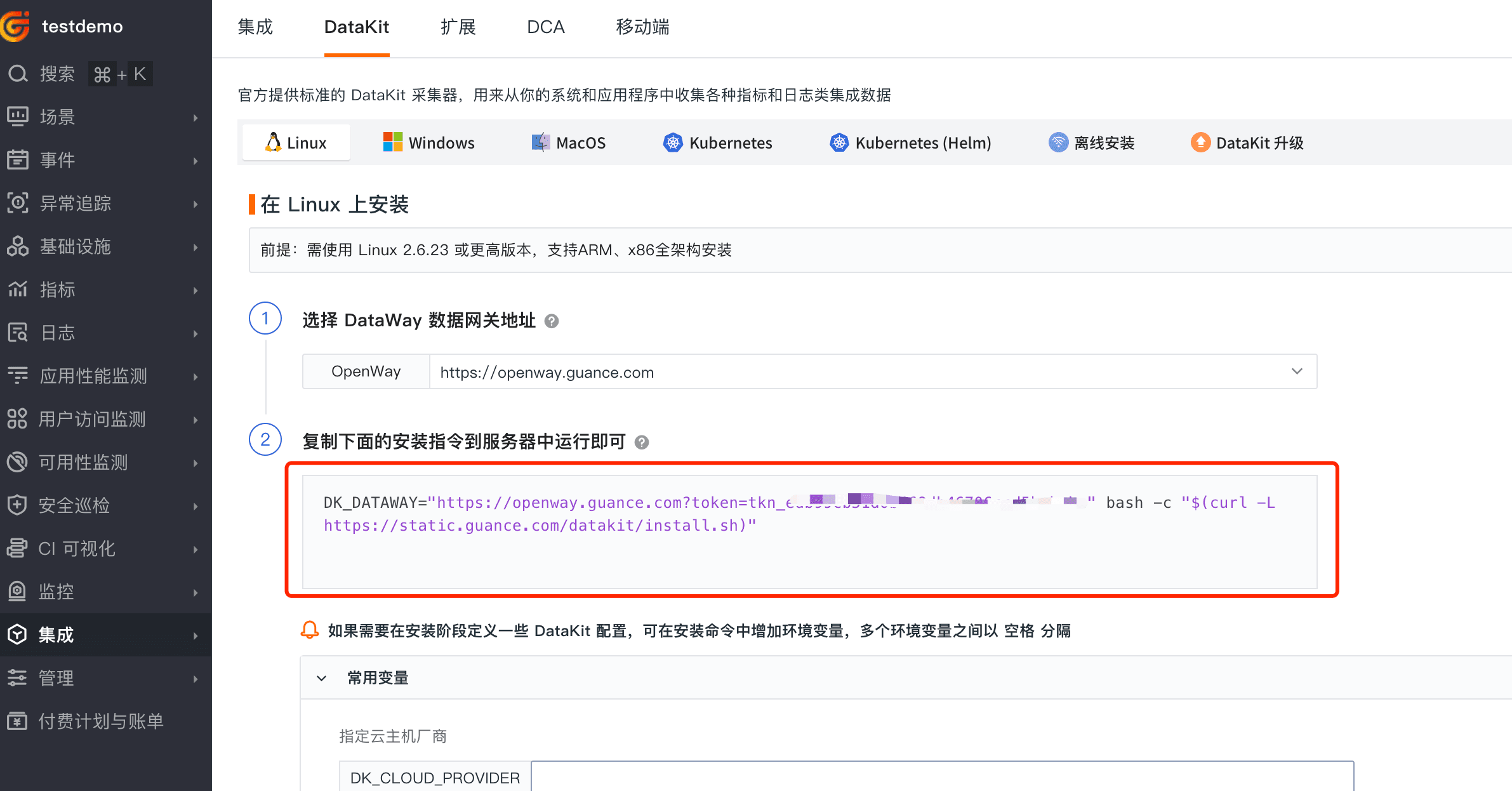The width and height of the screenshot is (1512, 791).
Task: Open the DCA top tab
Action: pos(545,27)
